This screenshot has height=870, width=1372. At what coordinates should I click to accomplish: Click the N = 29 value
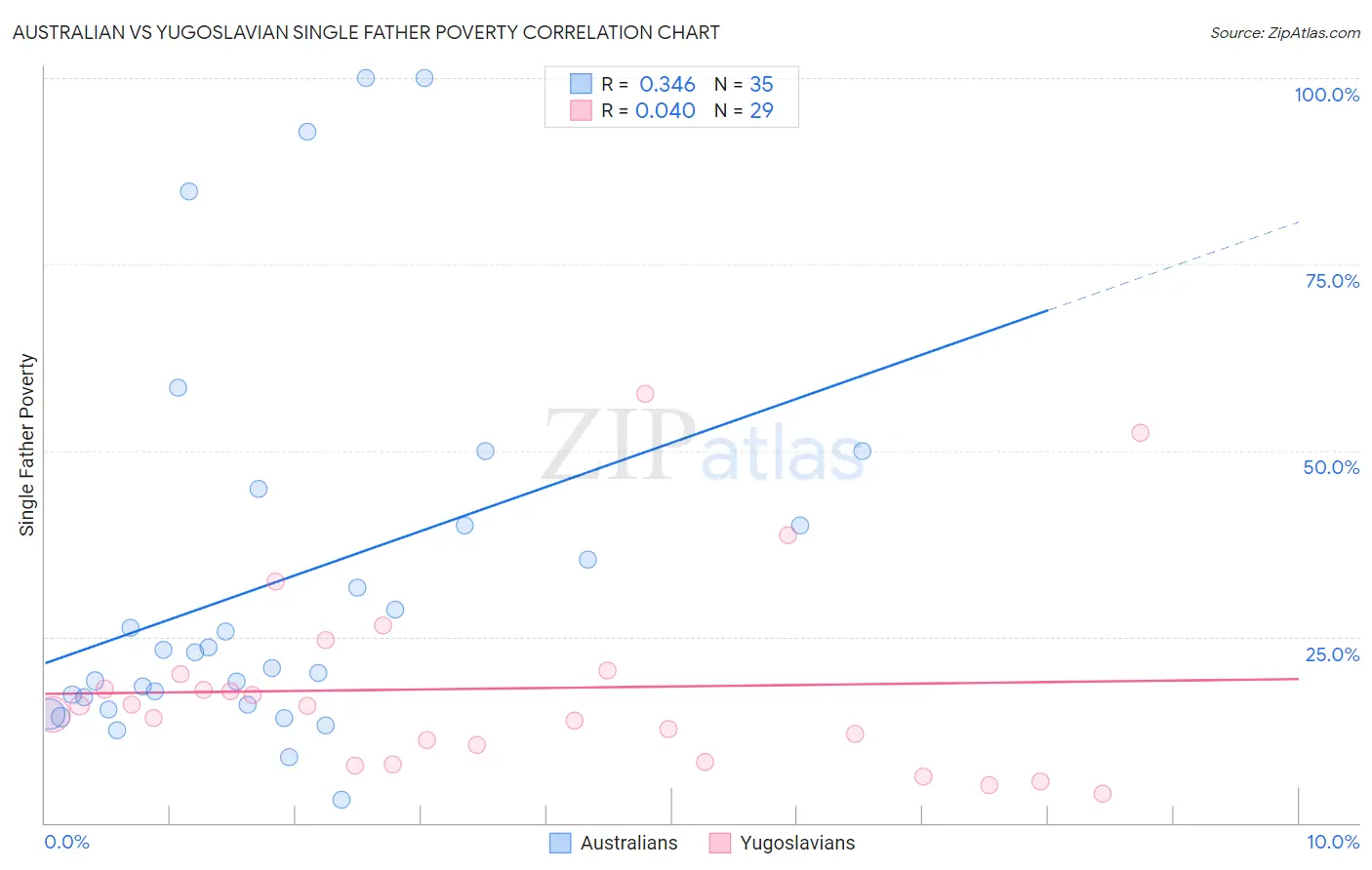[744, 110]
